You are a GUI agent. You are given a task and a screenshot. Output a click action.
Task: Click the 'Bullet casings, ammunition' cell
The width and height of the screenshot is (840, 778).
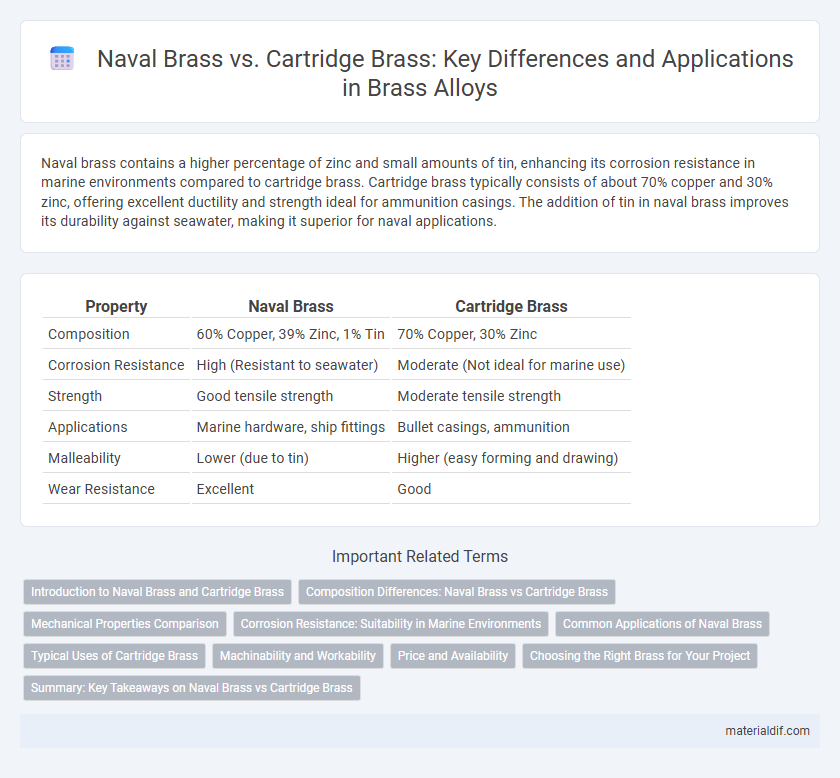[x=511, y=427]
